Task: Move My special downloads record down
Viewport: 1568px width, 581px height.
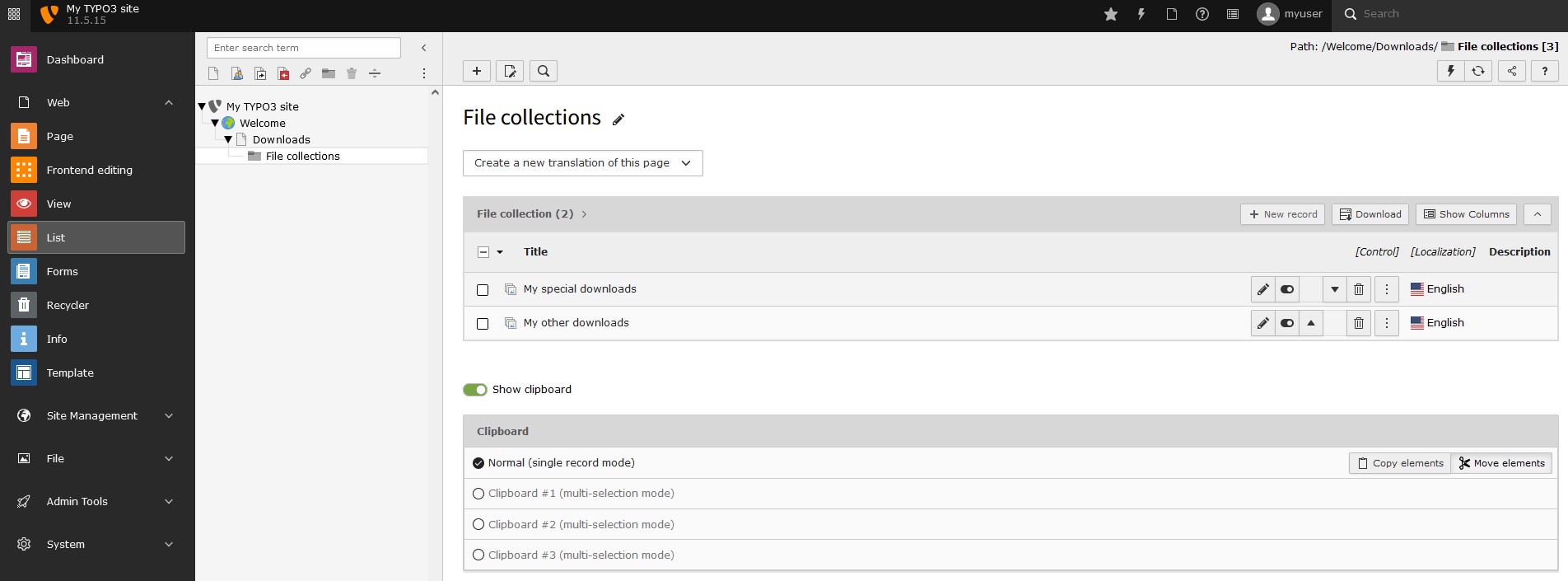Action: click(1334, 289)
